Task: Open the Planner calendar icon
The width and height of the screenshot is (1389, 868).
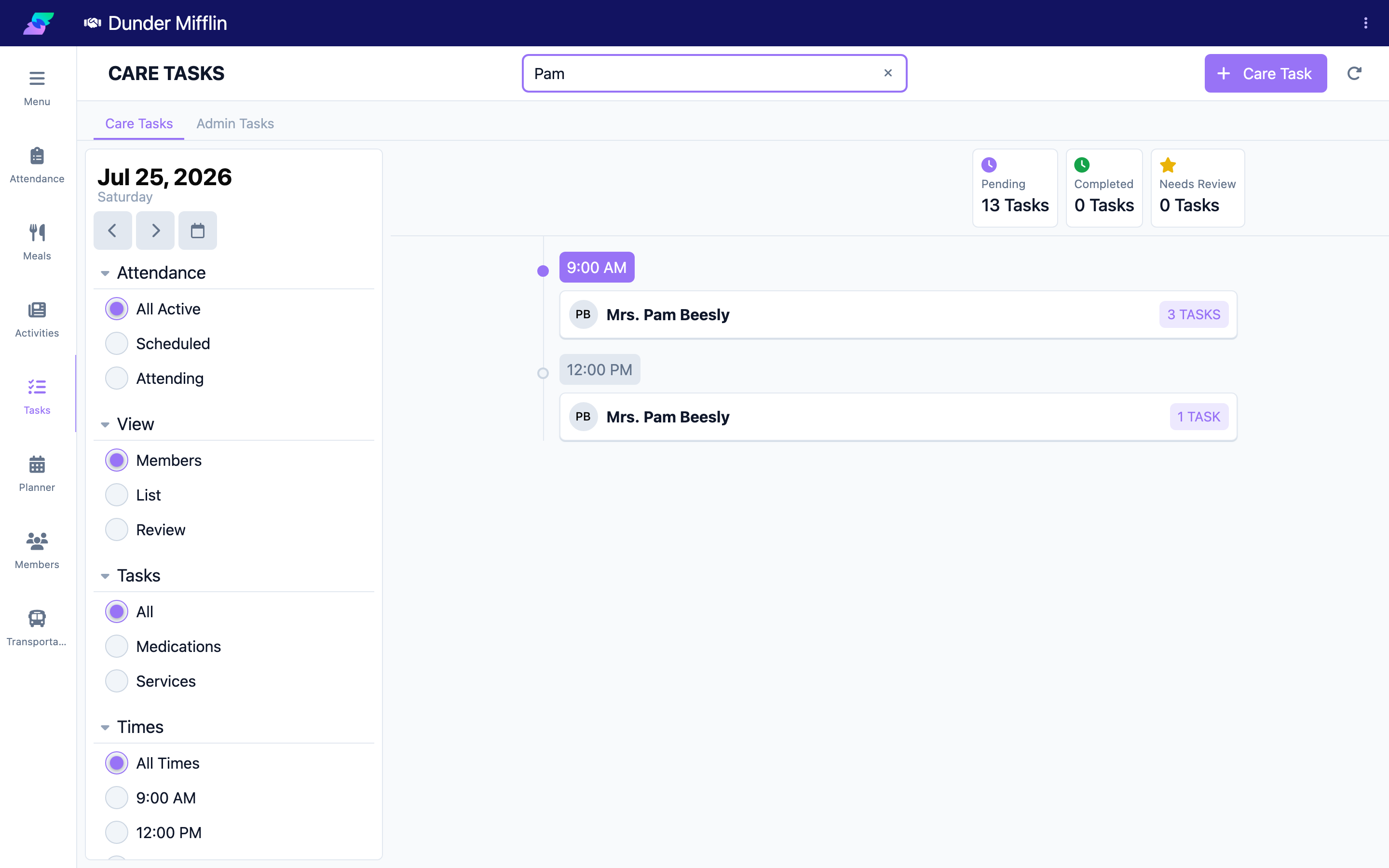Action: [37, 464]
